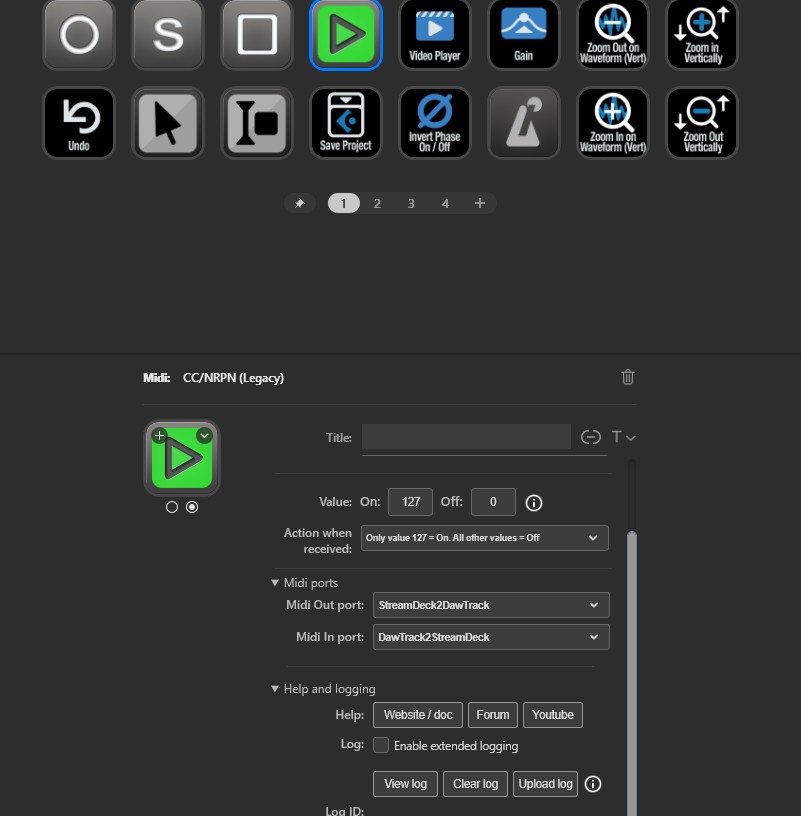
Task: Select the metronome key icon
Action: (x=524, y=123)
